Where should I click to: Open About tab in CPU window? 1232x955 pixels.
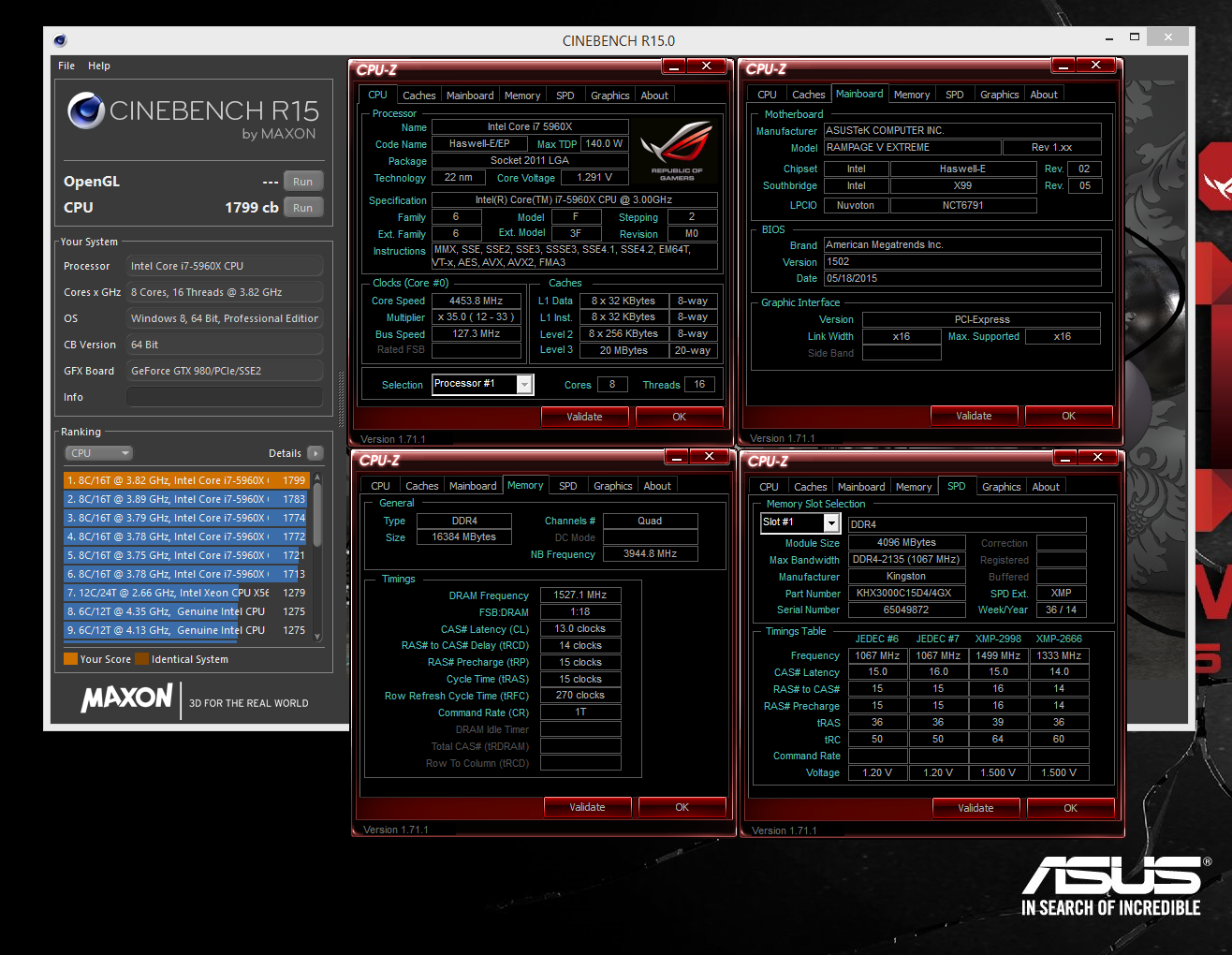tap(654, 95)
